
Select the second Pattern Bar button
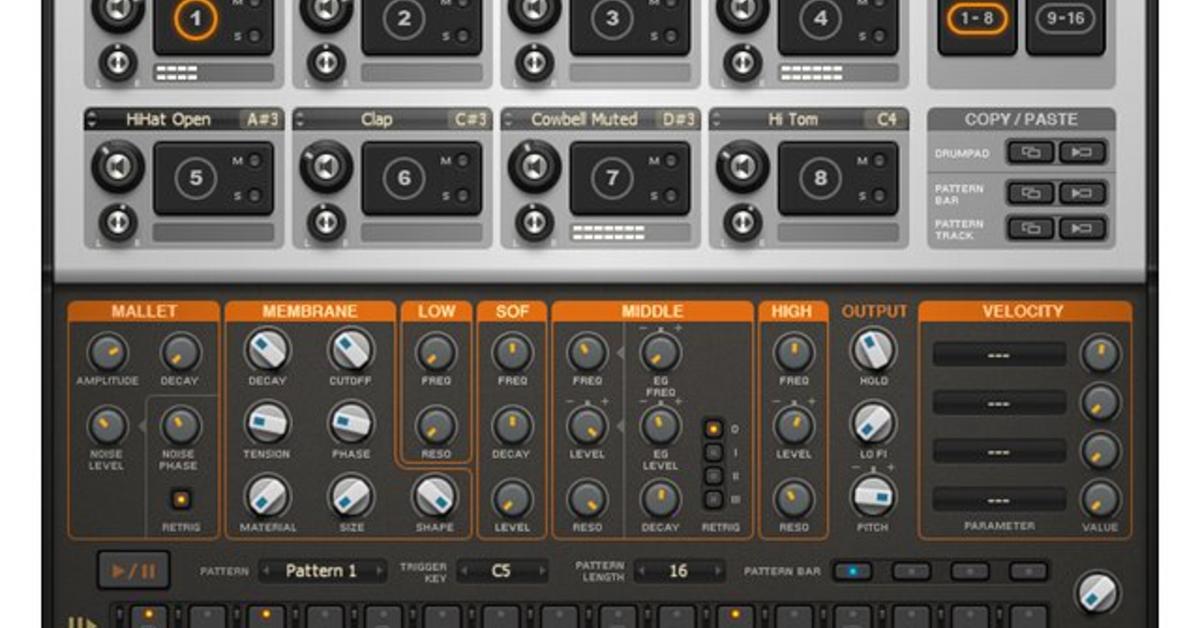point(911,571)
